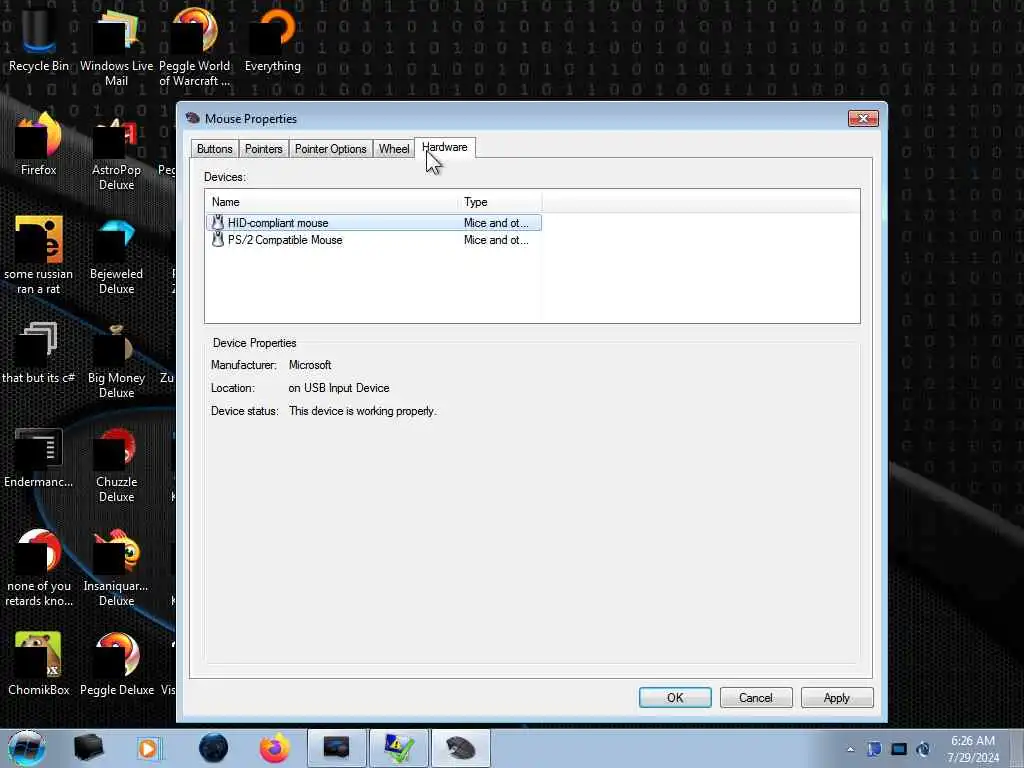Click the Mouse Properties title bar icon

click(192, 118)
